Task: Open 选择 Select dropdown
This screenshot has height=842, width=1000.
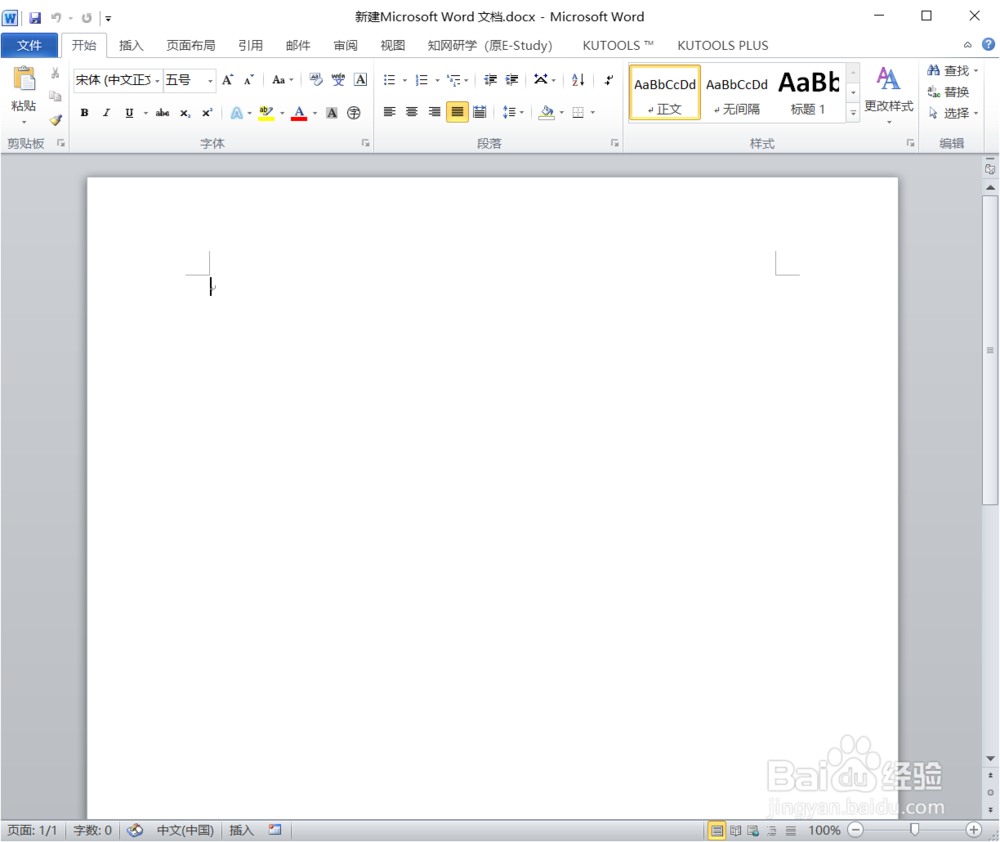Action: tap(953, 113)
